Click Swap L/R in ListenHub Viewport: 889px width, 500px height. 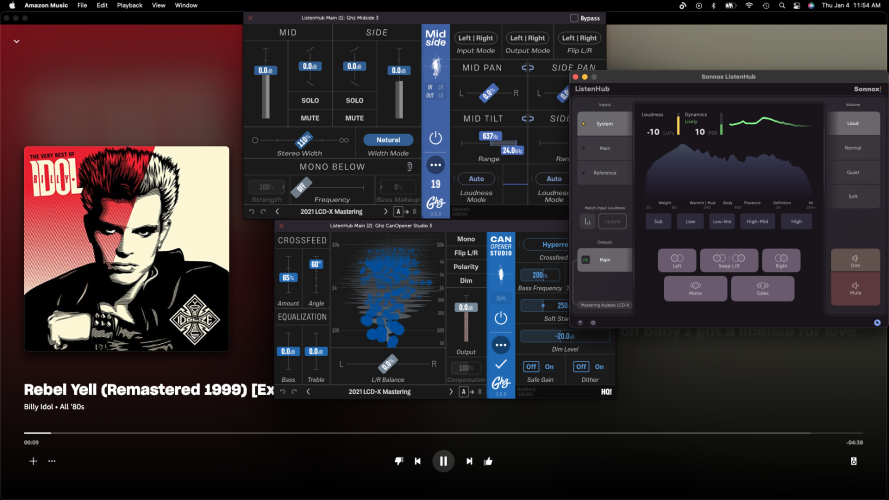[729, 260]
